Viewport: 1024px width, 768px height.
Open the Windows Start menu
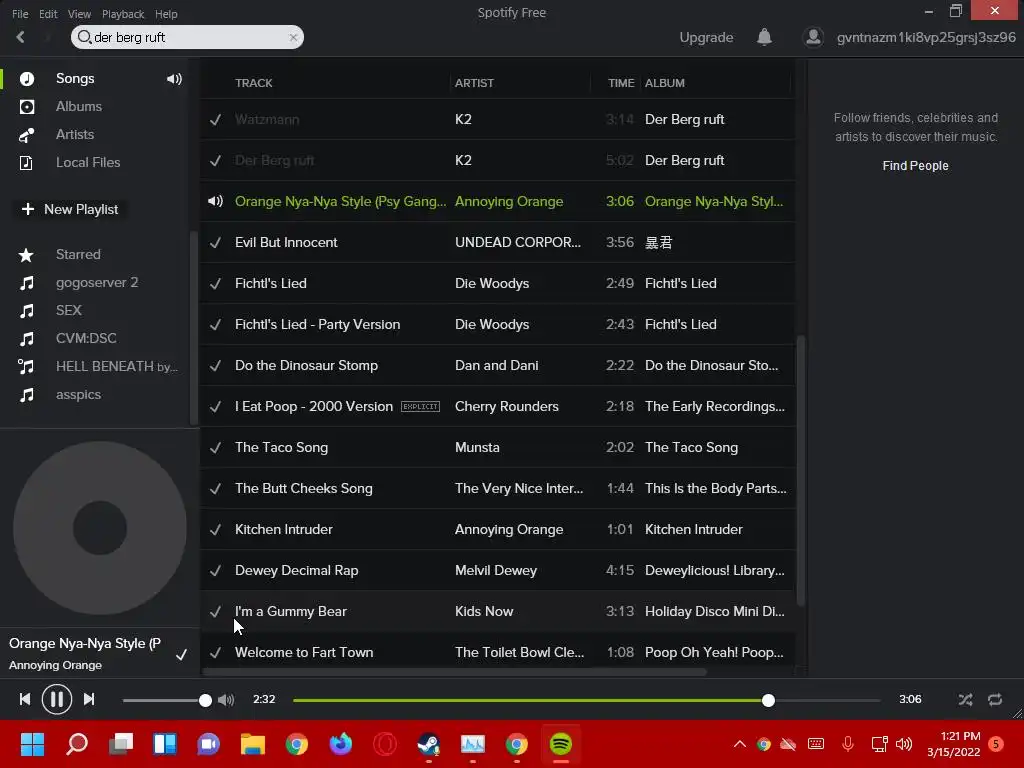pyautogui.click(x=32, y=744)
